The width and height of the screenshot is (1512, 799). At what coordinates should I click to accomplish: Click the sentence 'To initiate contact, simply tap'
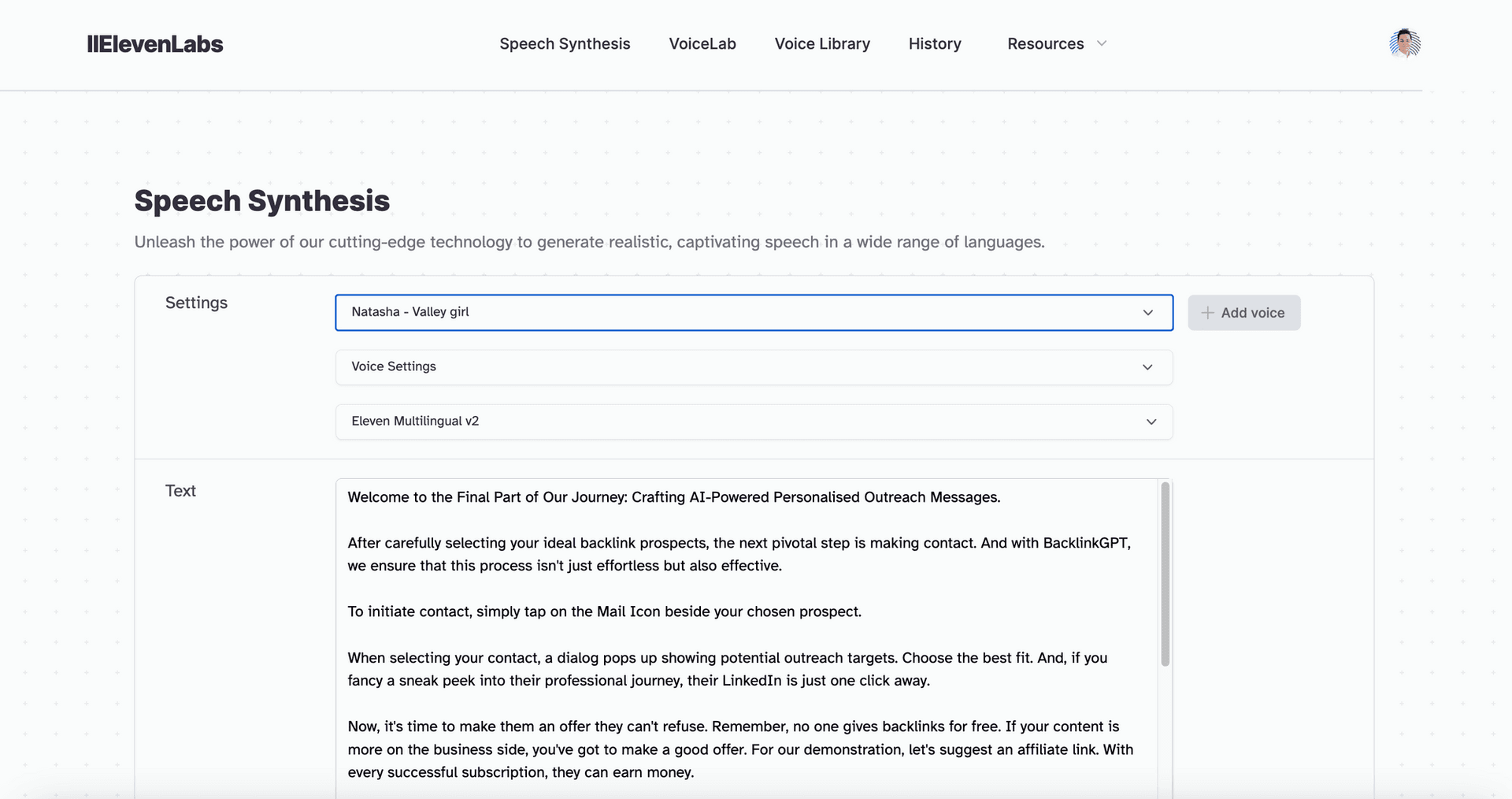[x=605, y=611]
